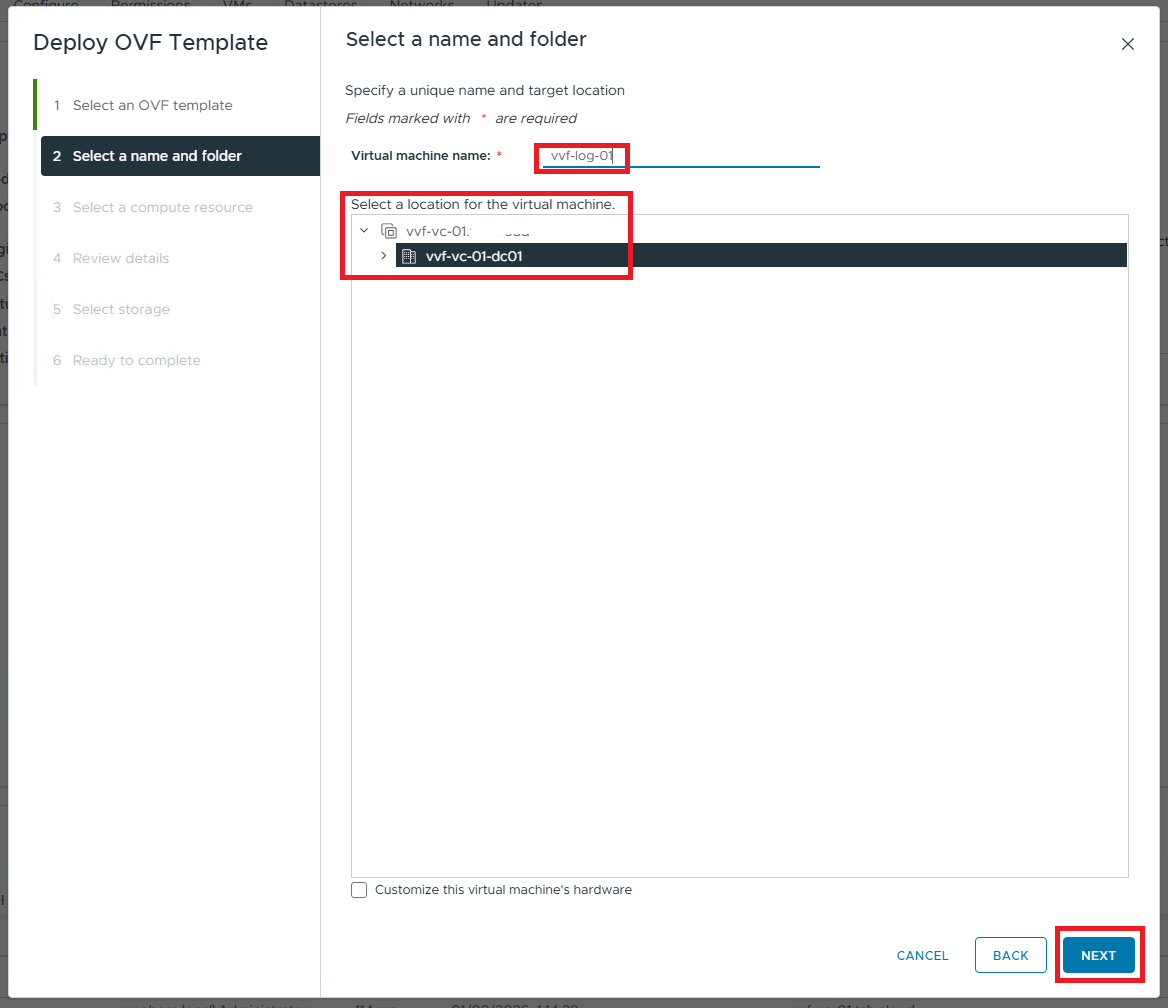Cancel the OVF deployment wizard

click(x=922, y=955)
